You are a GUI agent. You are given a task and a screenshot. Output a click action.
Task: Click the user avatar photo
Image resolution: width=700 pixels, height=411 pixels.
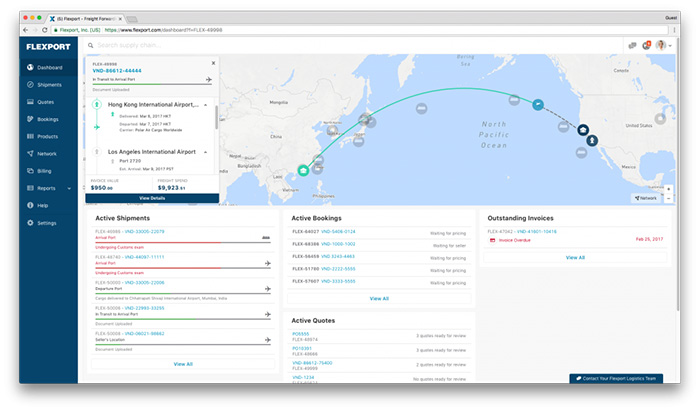661,45
